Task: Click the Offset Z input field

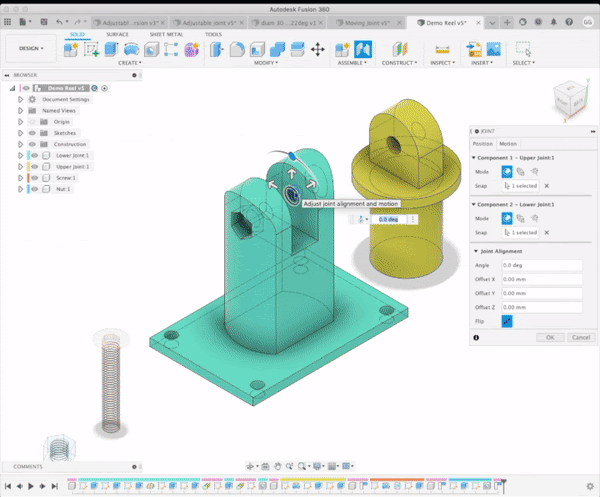Action: [541, 307]
